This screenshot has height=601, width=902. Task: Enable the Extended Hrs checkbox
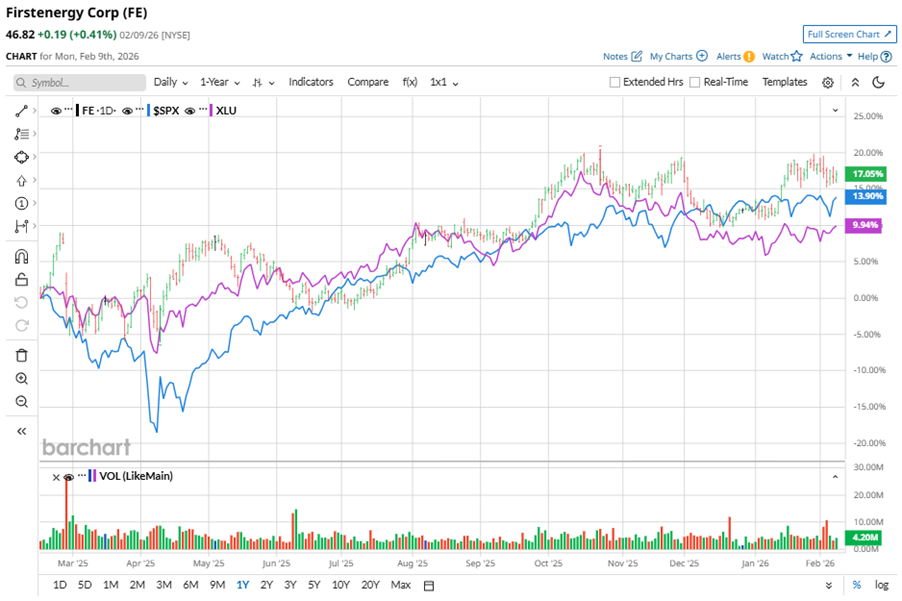[614, 82]
